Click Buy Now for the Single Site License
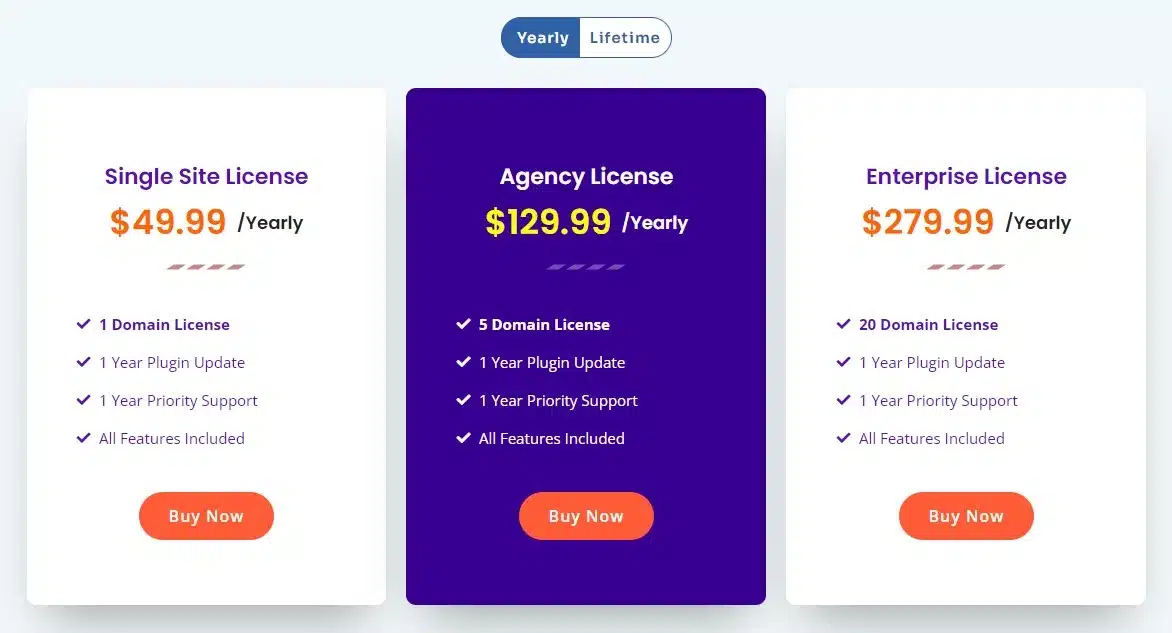The height and width of the screenshot is (633, 1172). pyautogui.click(x=206, y=516)
